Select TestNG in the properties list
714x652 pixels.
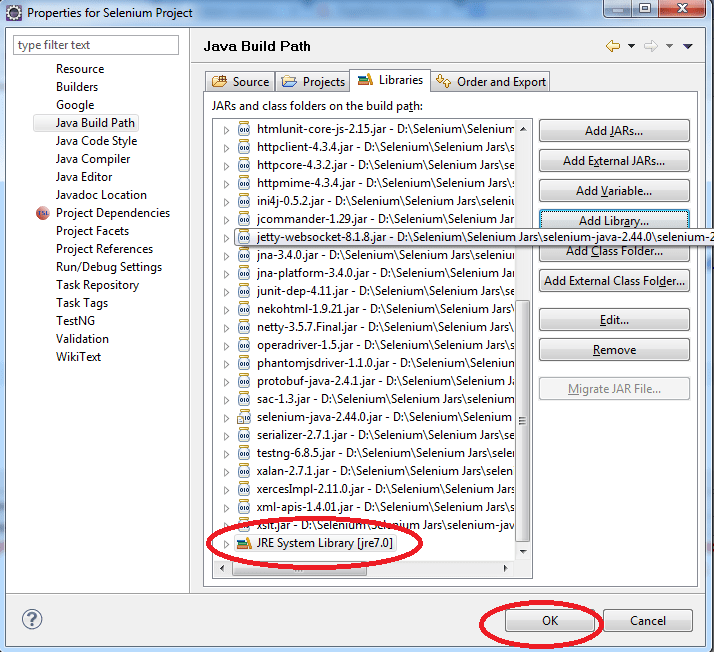(x=76, y=321)
